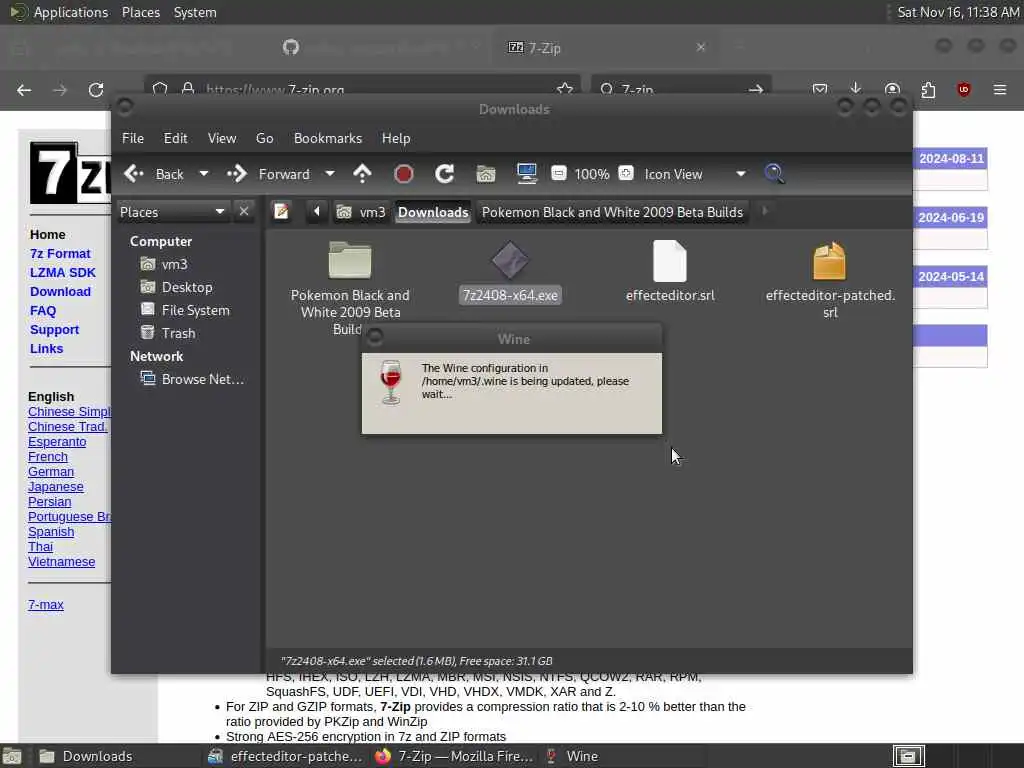The width and height of the screenshot is (1024, 768).
Task: Click the magnifier Search icon in toolbar
Action: coord(774,174)
